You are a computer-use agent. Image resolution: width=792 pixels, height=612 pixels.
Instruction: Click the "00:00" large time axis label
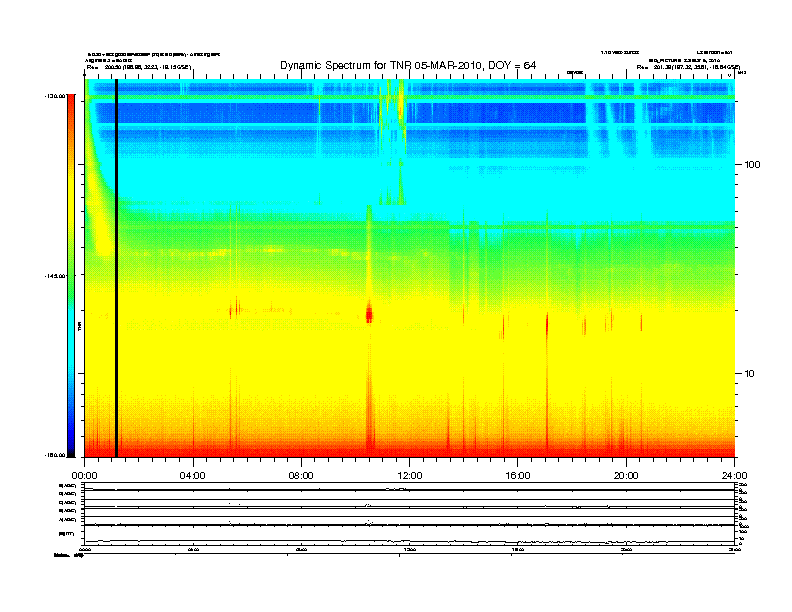click(84, 476)
